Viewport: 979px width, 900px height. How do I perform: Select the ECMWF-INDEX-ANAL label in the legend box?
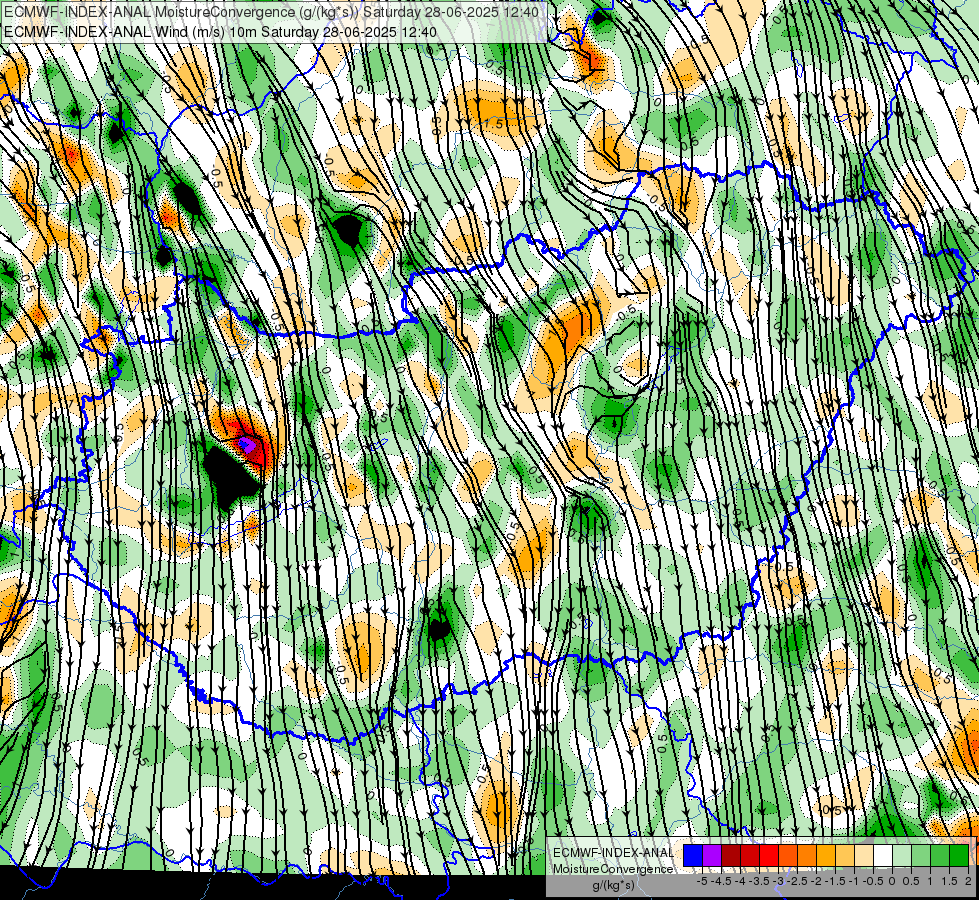pos(614,853)
